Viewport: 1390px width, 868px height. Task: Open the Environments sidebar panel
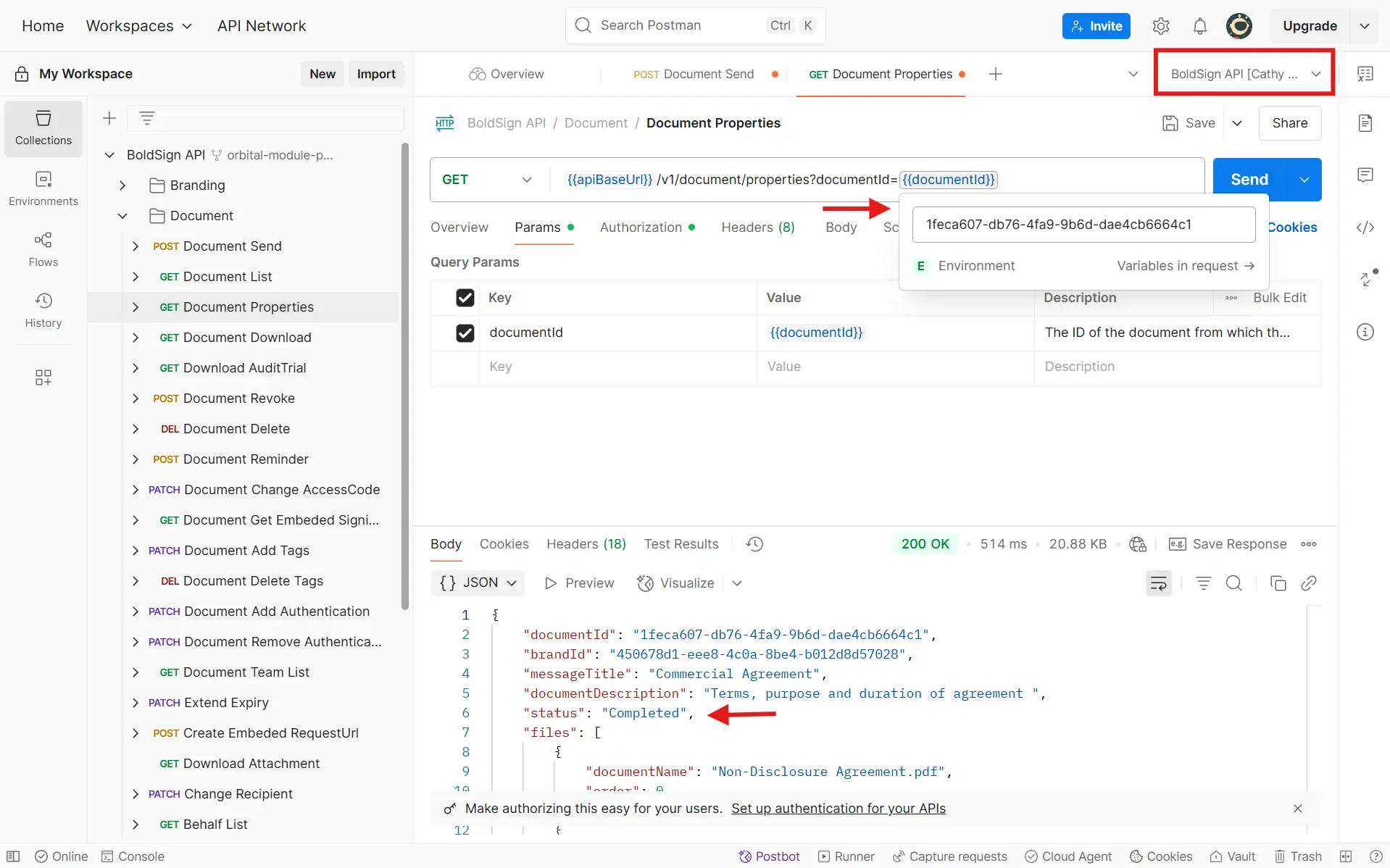[43, 188]
